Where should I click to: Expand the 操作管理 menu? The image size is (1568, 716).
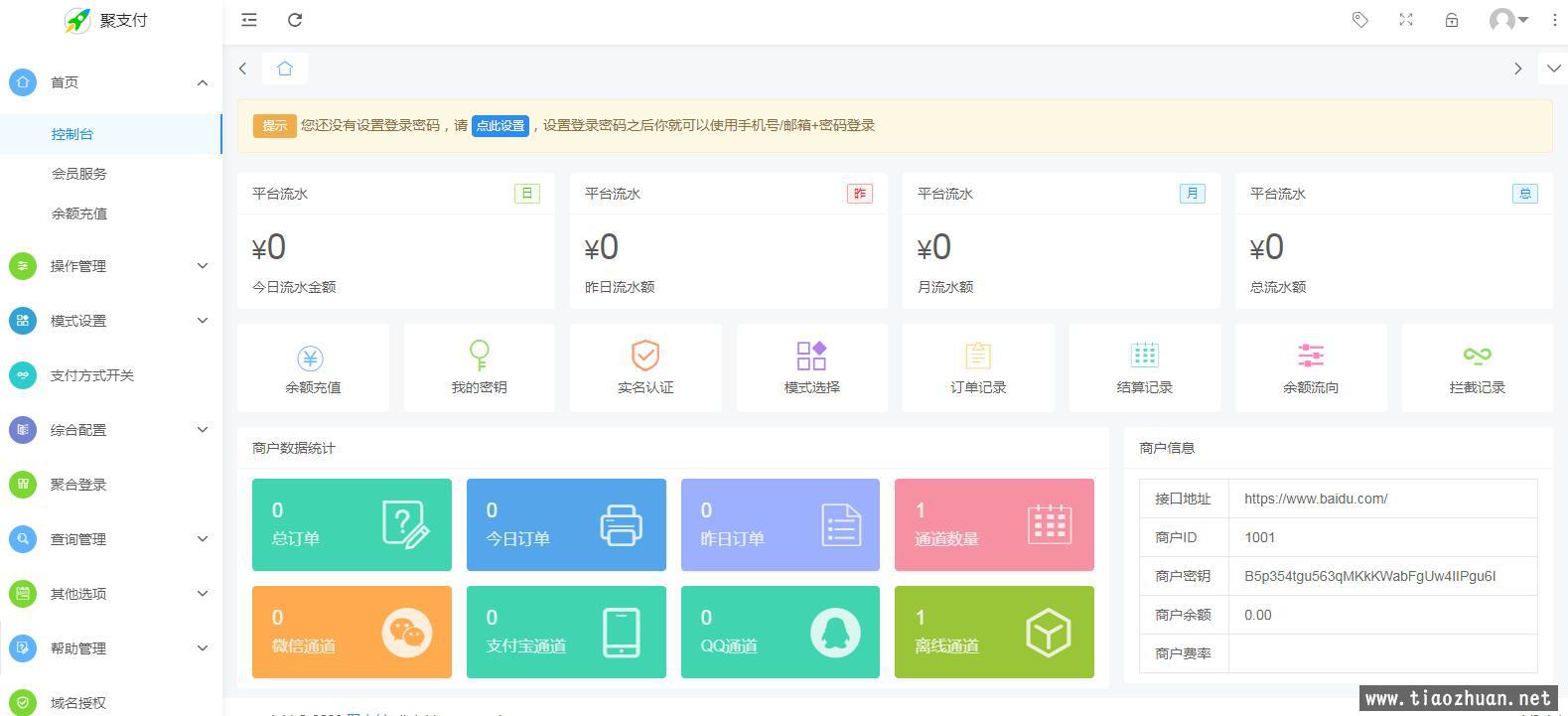point(111,266)
